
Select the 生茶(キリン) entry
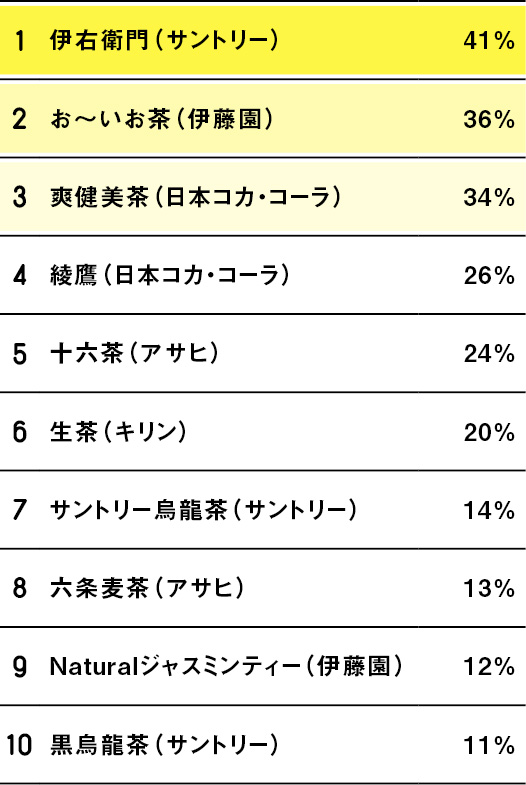pyautogui.click(x=118, y=432)
